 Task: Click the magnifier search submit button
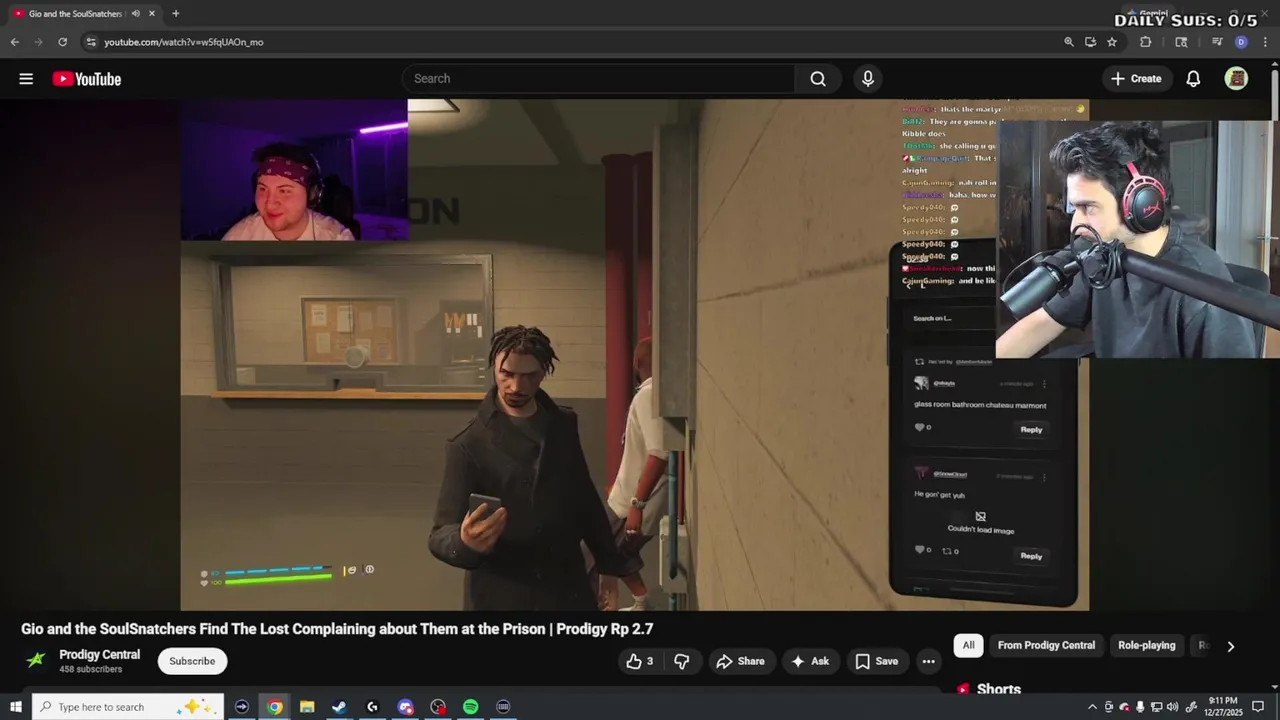coord(818,78)
